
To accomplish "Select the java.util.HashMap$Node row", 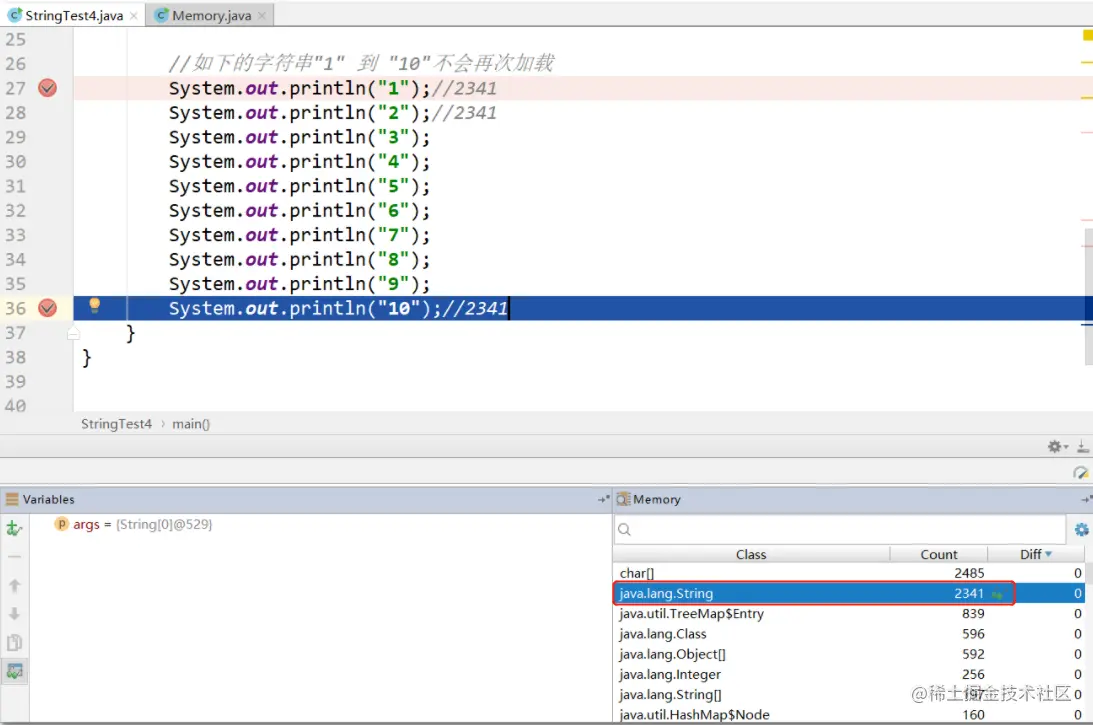I will coord(849,715).
